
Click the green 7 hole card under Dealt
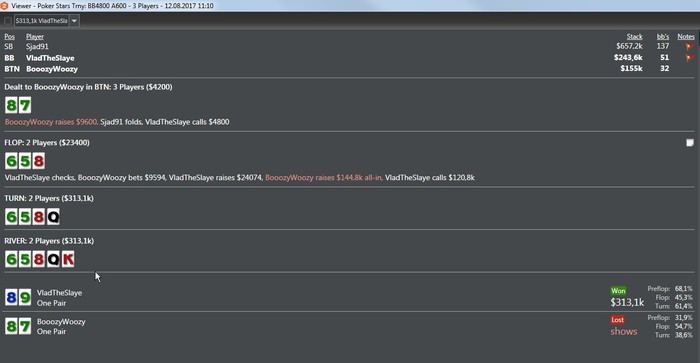25,105
